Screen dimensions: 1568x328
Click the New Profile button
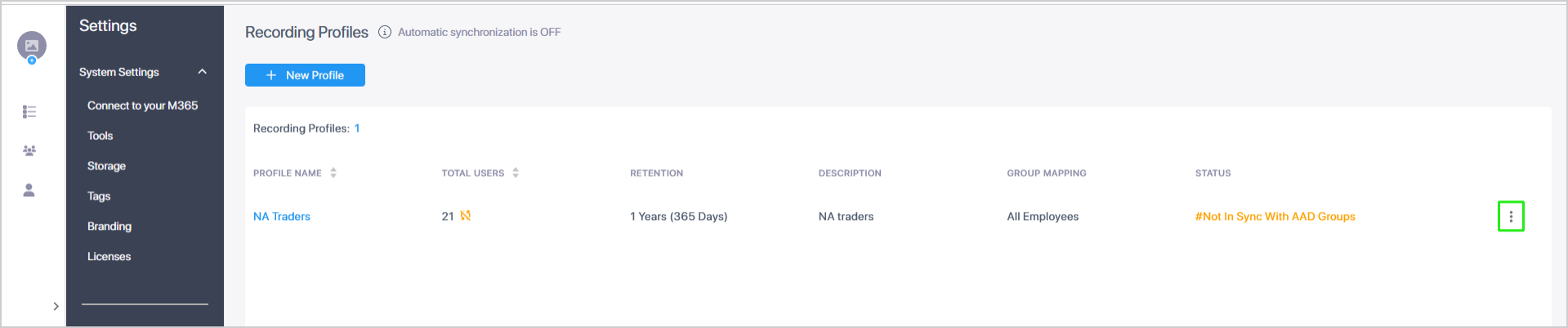click(305, 75)
